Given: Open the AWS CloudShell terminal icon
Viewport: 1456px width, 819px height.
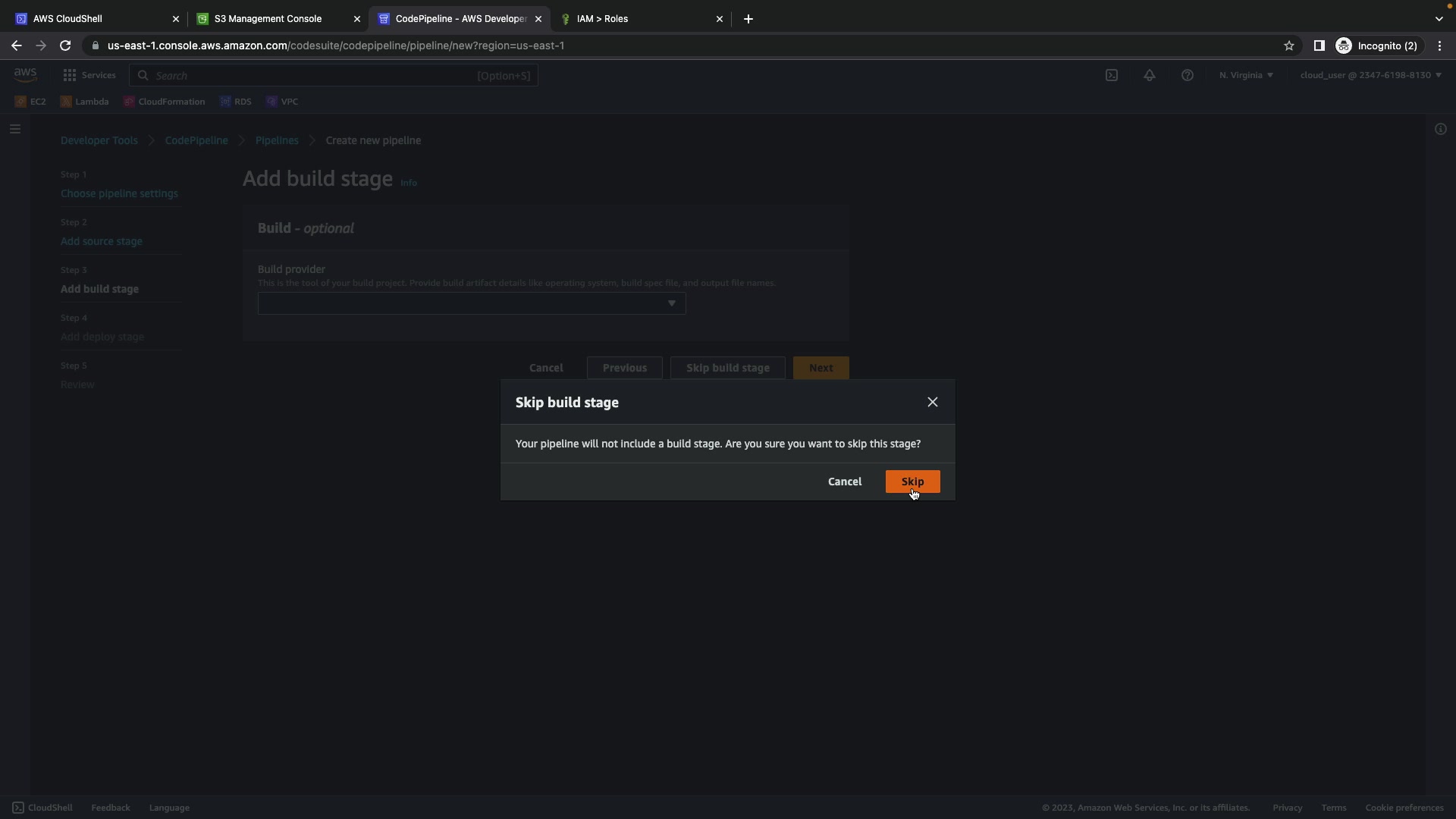Looking at the screenshot, I should point(1111,75).
